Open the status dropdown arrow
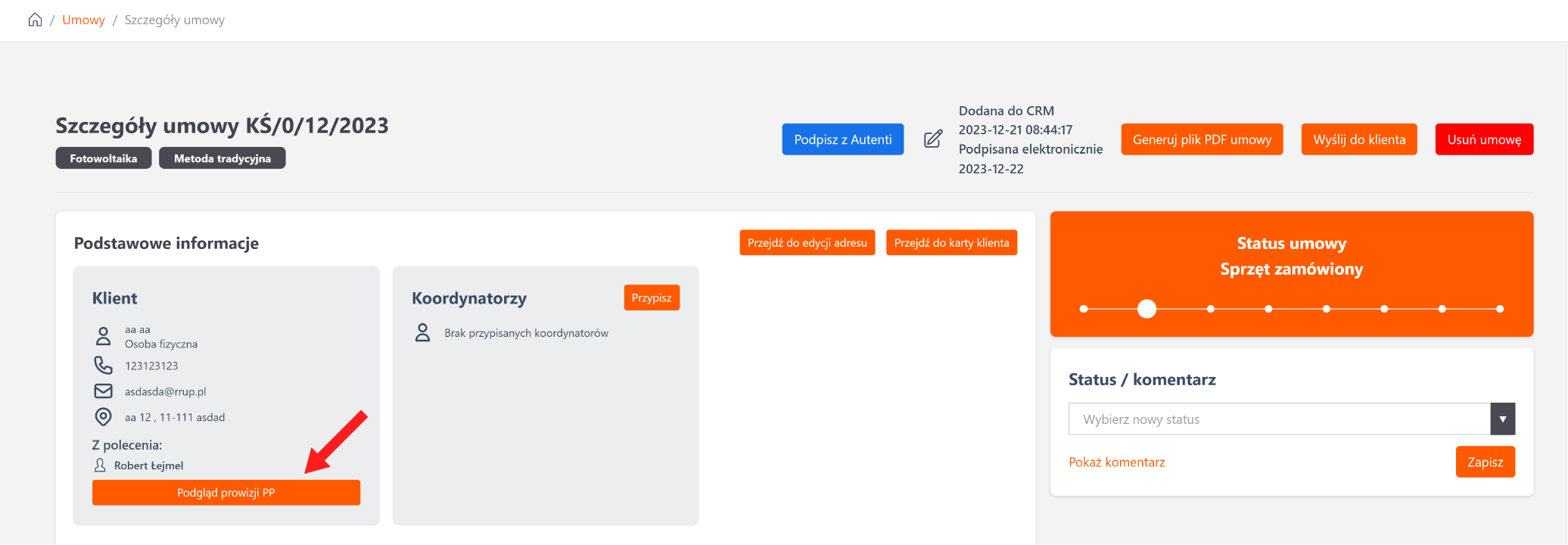 click(1502, 419)
